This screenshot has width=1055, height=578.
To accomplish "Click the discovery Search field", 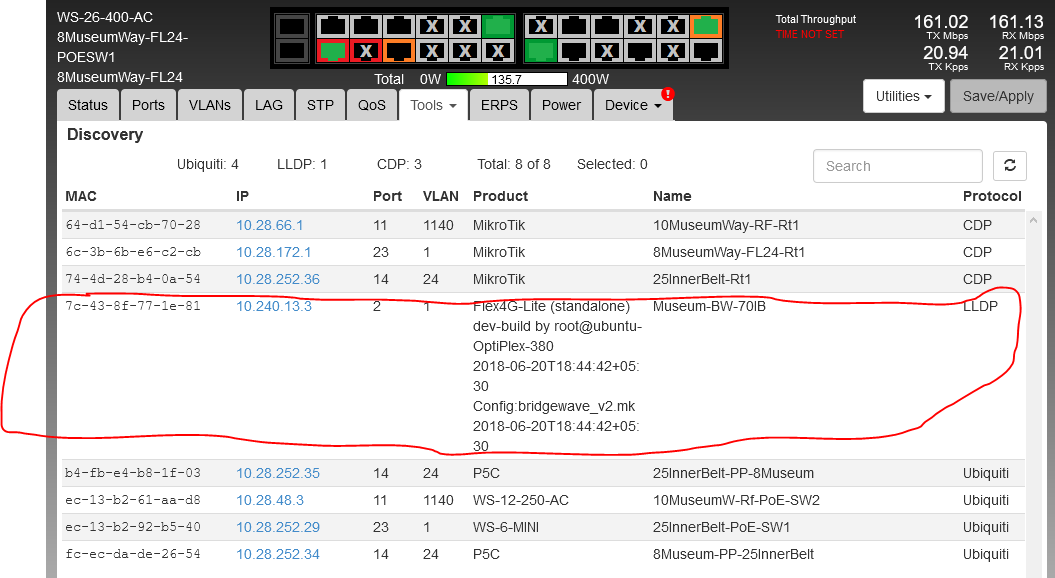I will point(897,166).
